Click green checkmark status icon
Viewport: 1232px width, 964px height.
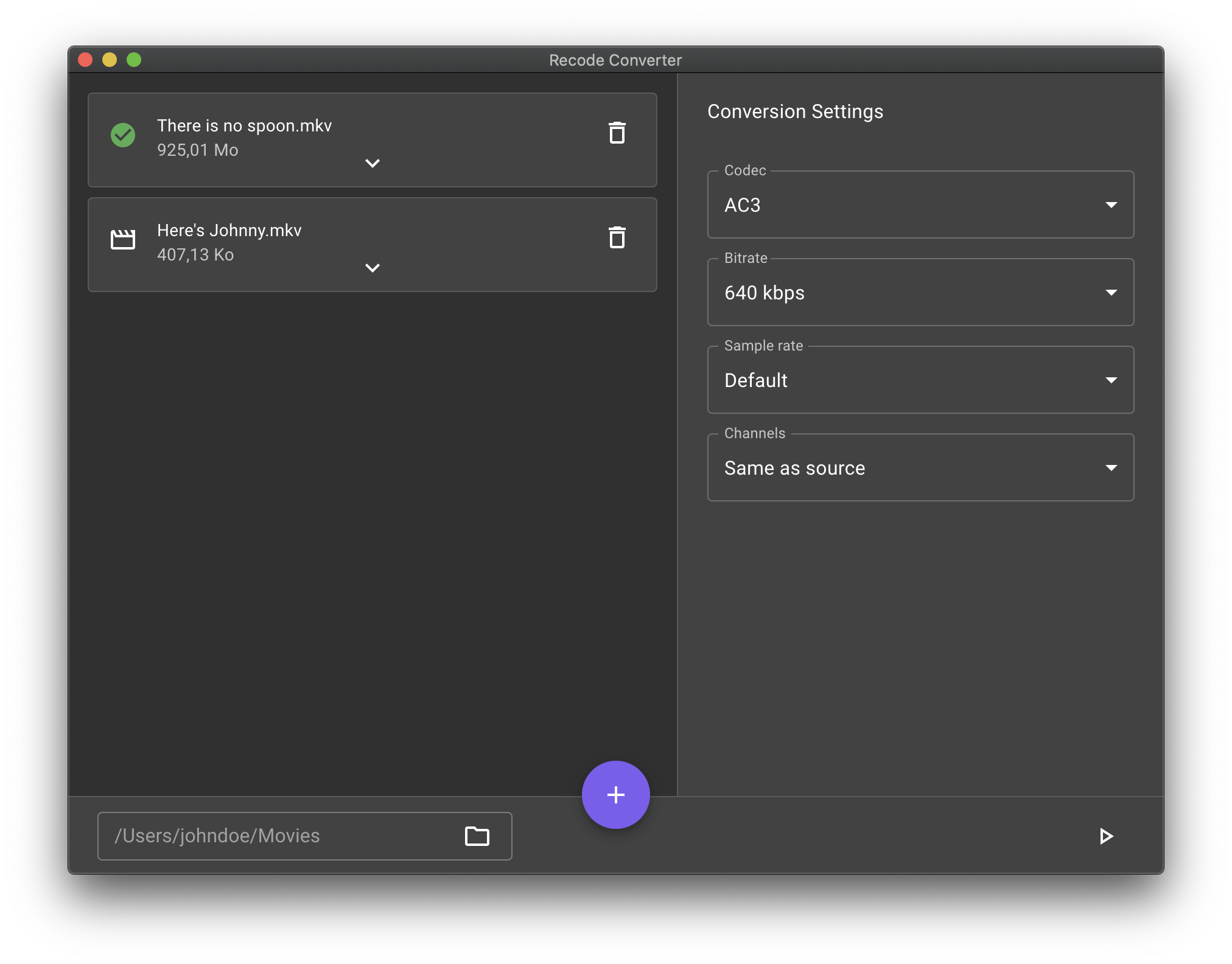point(123,135)
